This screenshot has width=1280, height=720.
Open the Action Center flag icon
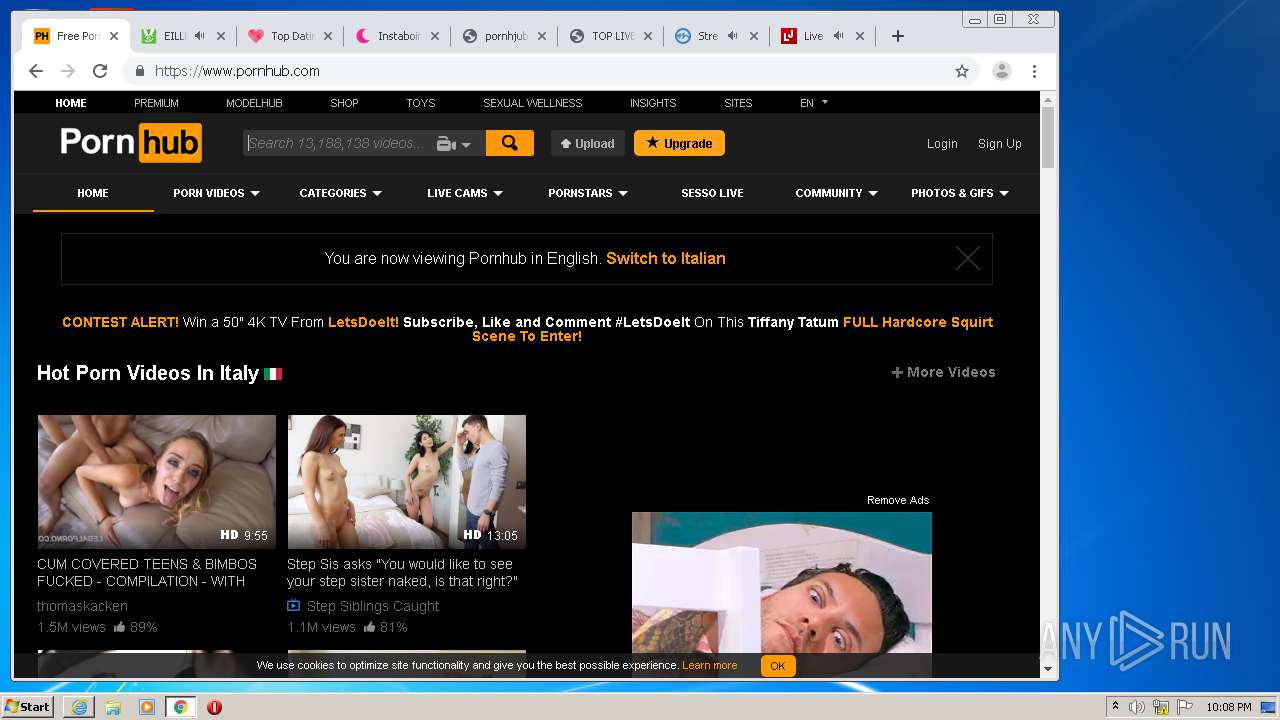(x=1185, y=707)
